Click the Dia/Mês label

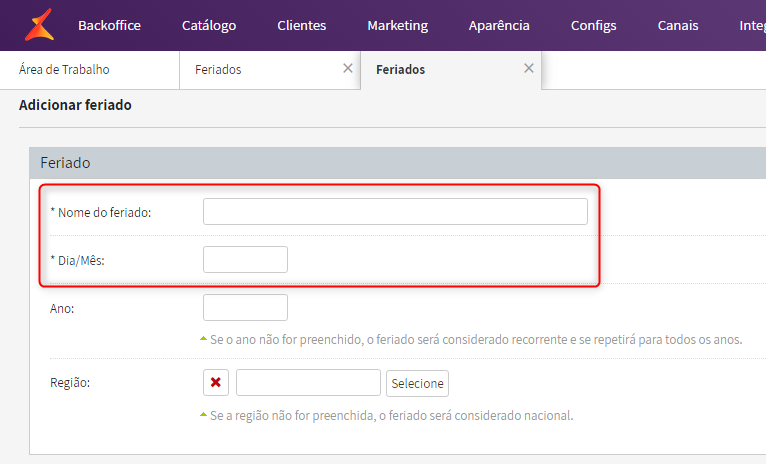[77, 260]
